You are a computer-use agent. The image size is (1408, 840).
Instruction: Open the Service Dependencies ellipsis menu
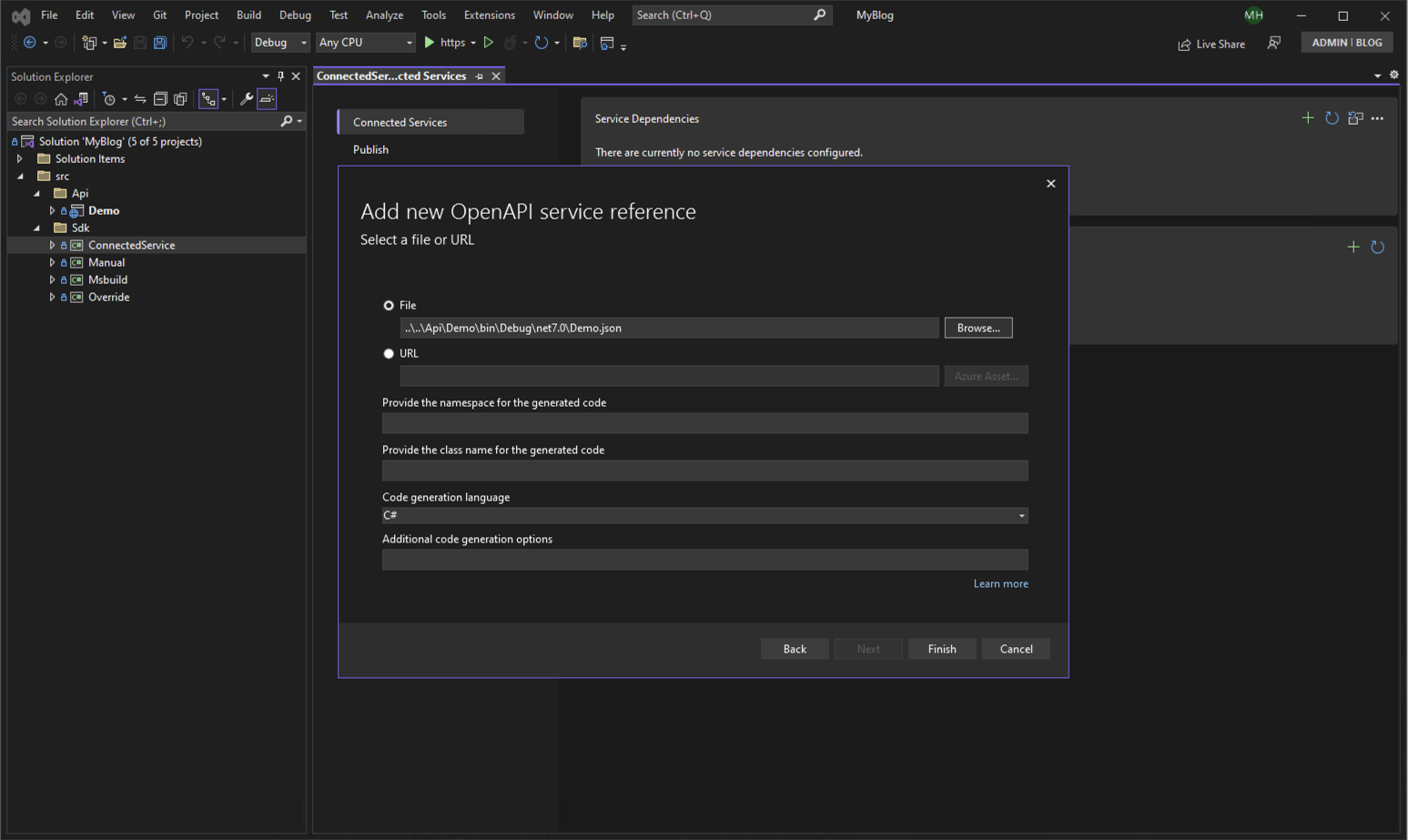1377,118
